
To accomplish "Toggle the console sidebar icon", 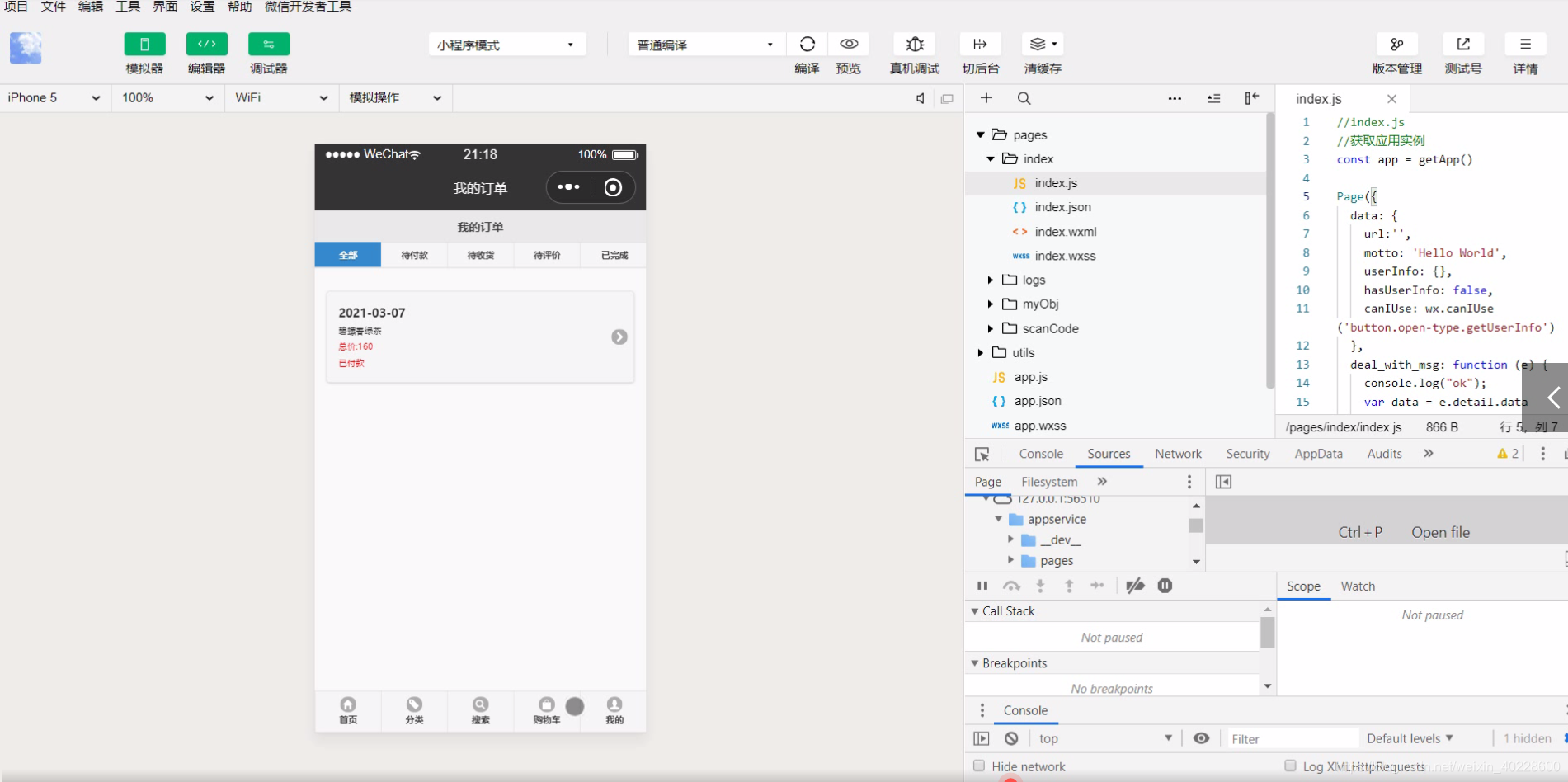I will click(981, 738).
